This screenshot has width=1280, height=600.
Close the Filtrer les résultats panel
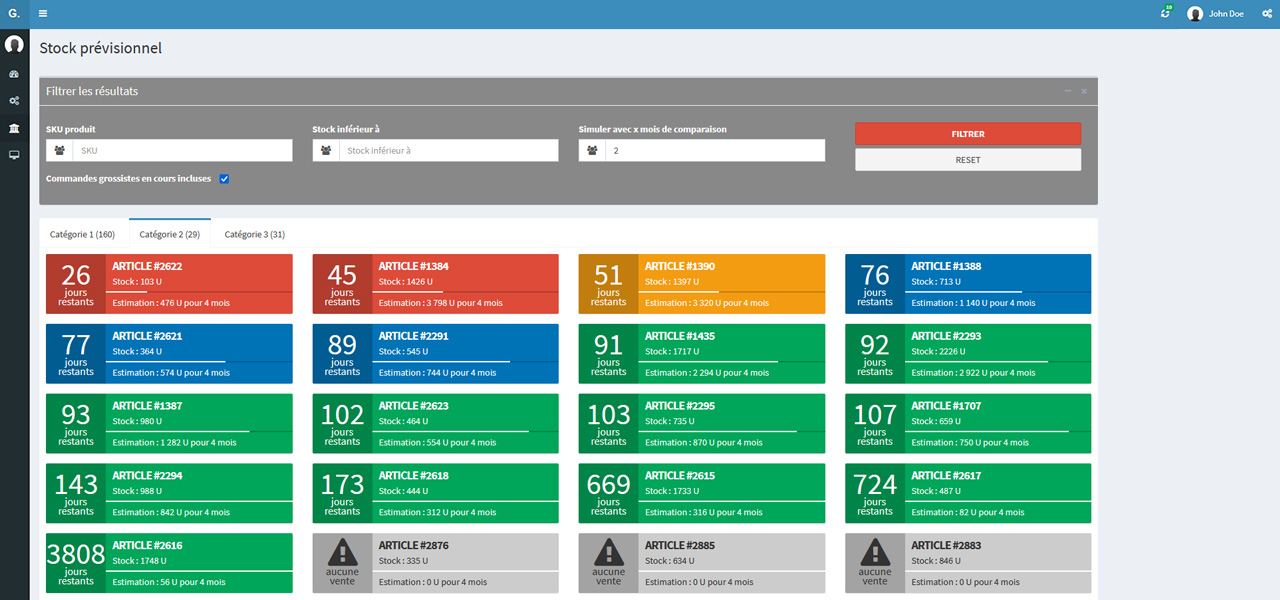tap(1084, 91)
